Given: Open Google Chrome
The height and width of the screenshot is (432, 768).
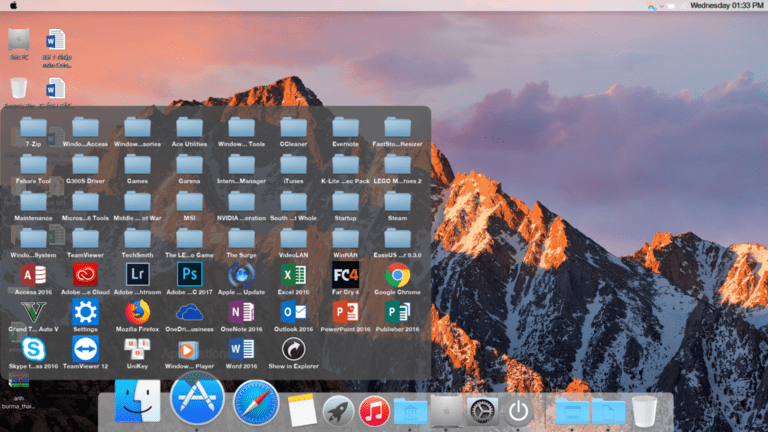Looking at the screenshot, I should [x=397, y=275].
